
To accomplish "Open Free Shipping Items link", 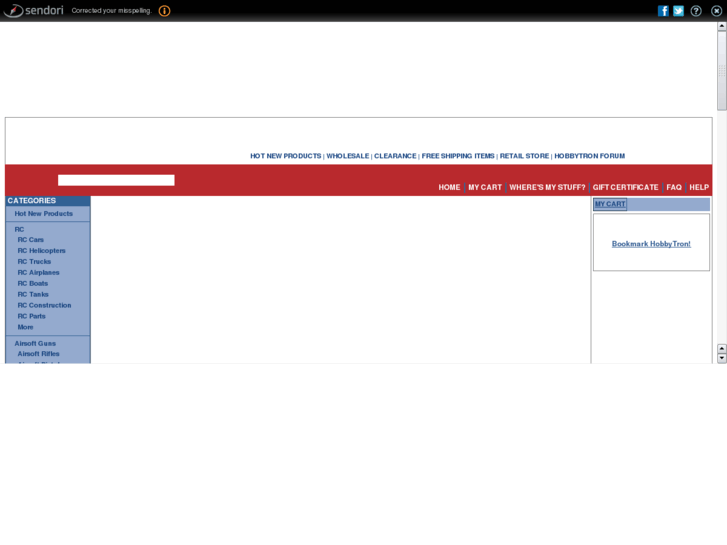I will (x=458, y=156).
